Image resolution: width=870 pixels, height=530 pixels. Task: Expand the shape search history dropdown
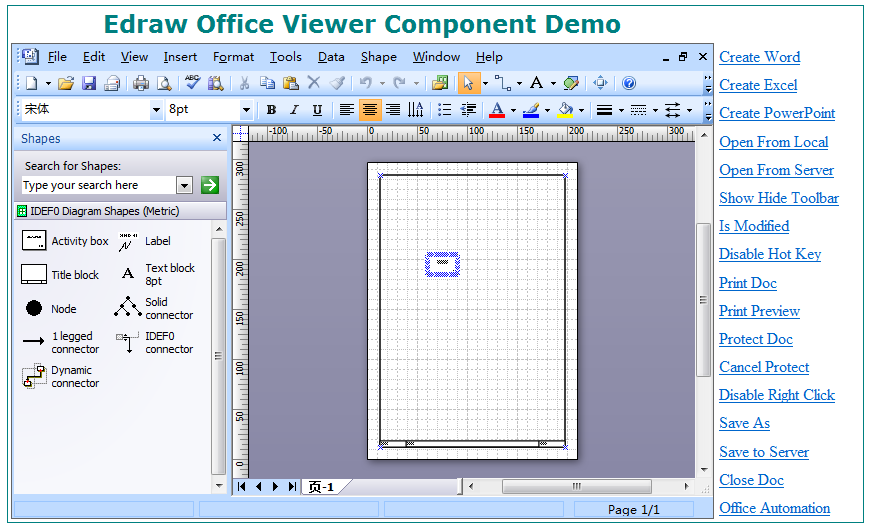click(184, 185)
